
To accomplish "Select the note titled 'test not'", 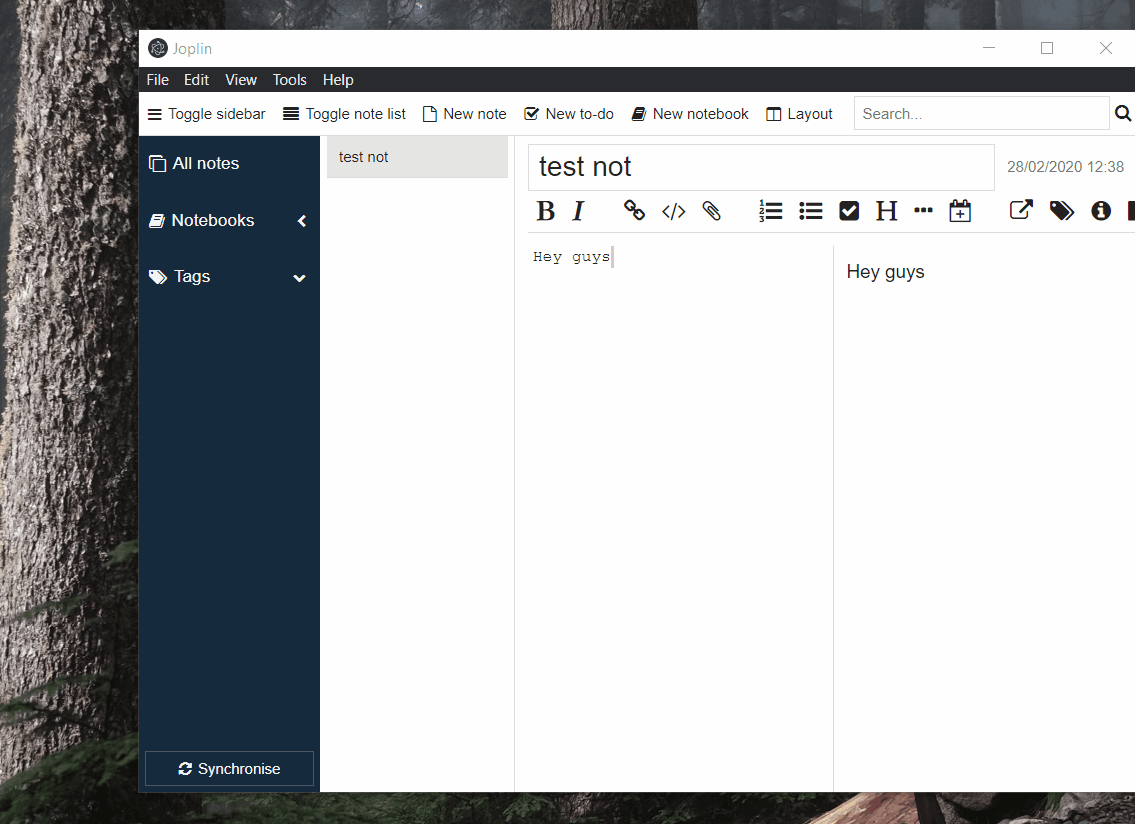I will click(417, 157).
